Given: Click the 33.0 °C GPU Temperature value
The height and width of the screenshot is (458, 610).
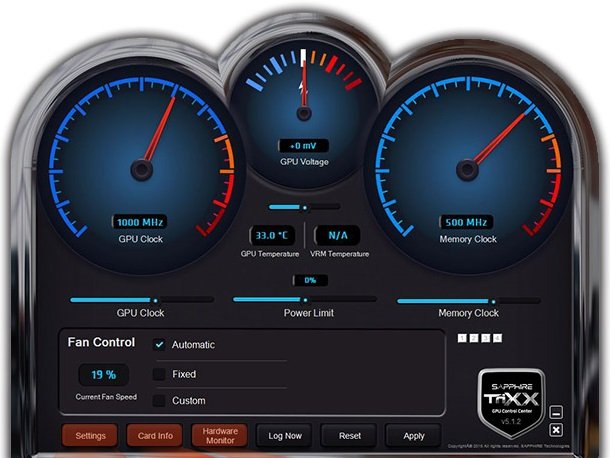Looking at the screenshot, I should coord(272,235).
